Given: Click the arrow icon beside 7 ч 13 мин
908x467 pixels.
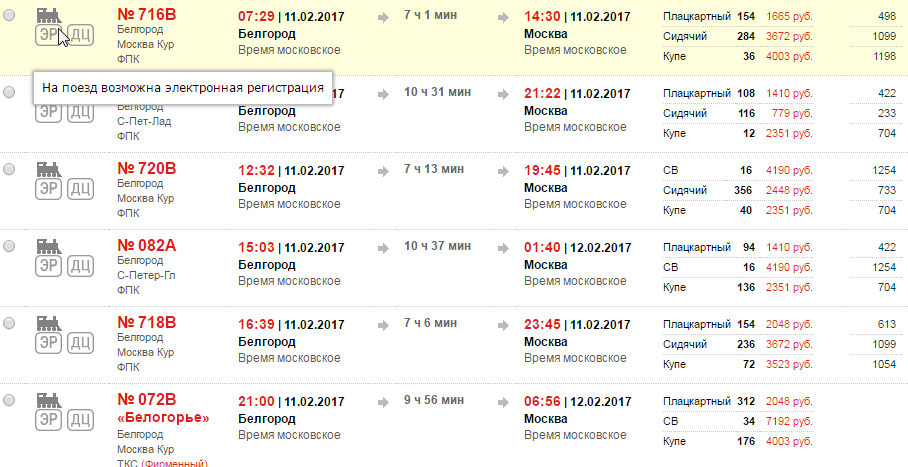Looking at the screenshot, I should tap(383, 172).
